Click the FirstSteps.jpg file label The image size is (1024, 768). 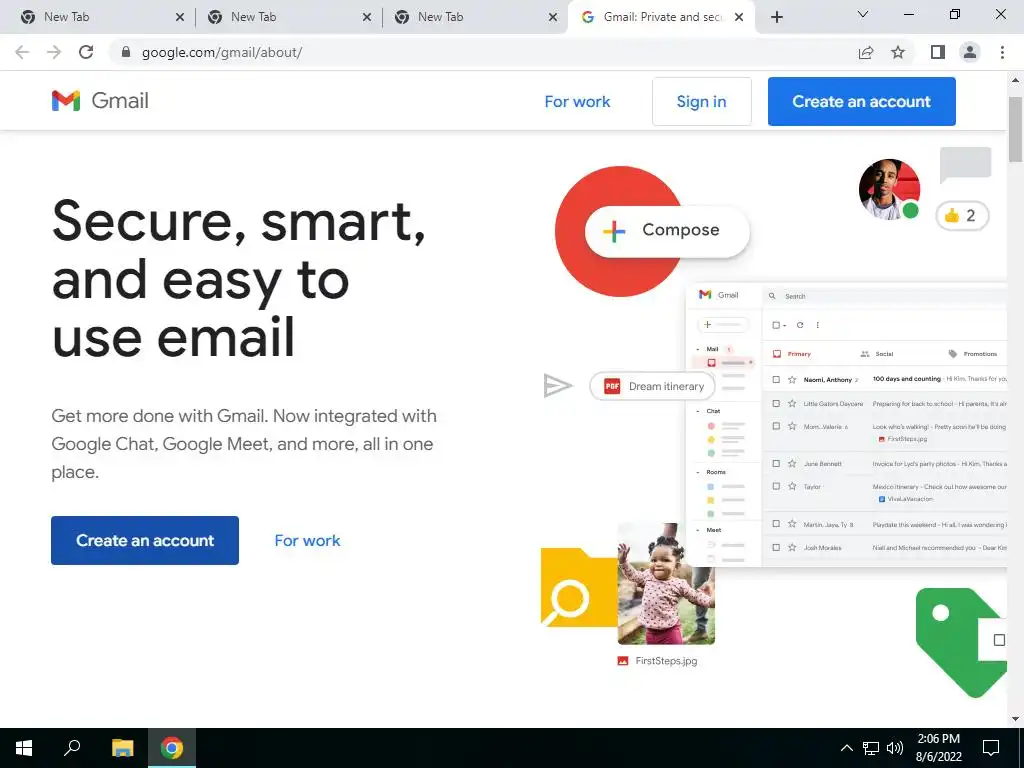pyautogui.click(x=658, y=661)
